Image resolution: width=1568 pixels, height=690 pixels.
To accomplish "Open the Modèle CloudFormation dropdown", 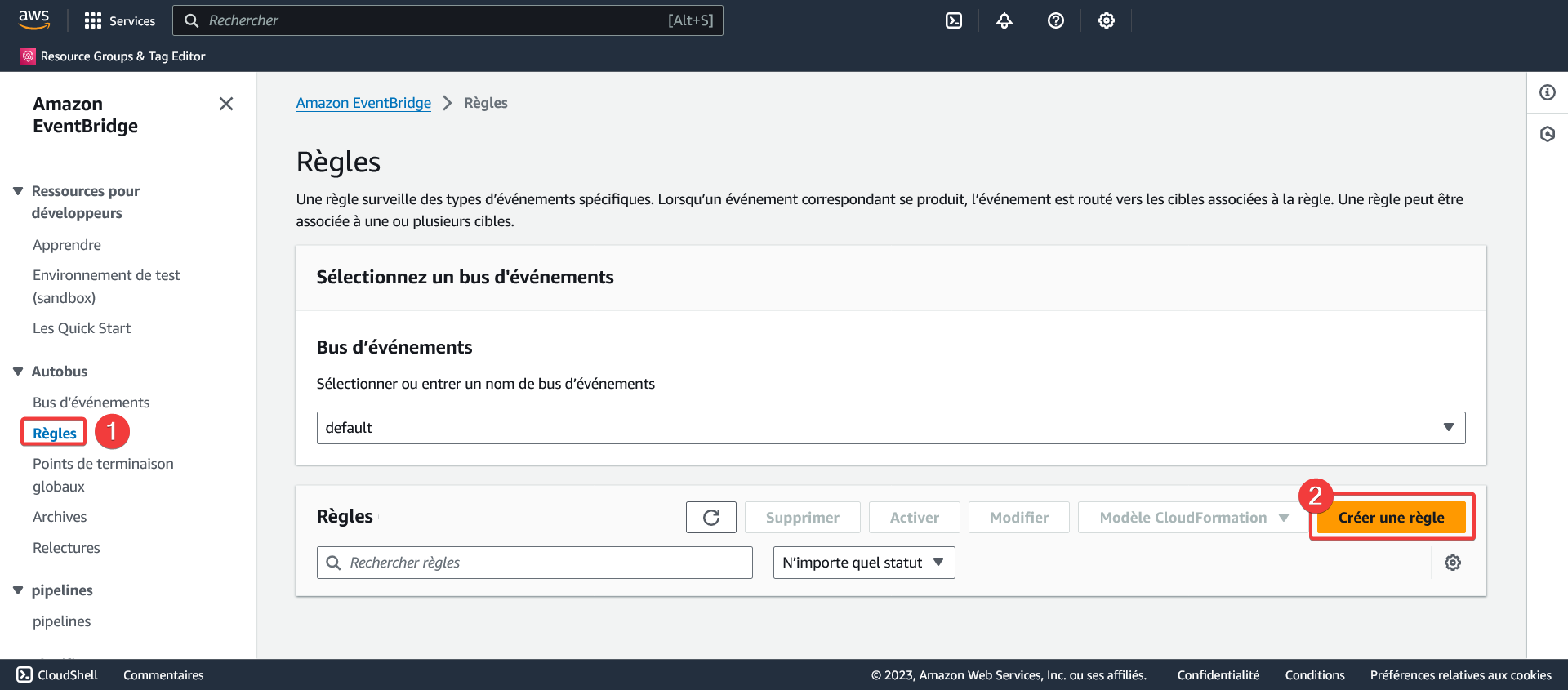I will pos(1192,518).
